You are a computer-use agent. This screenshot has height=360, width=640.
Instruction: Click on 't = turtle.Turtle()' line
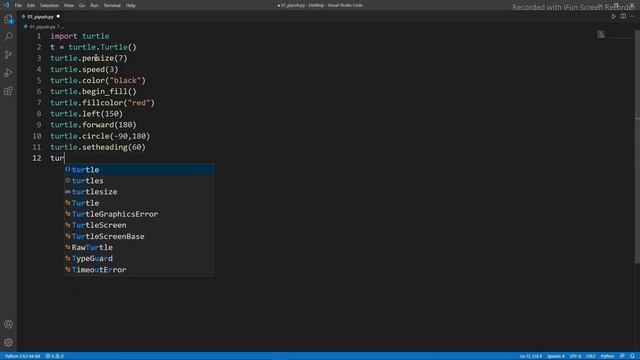[93, 47]
